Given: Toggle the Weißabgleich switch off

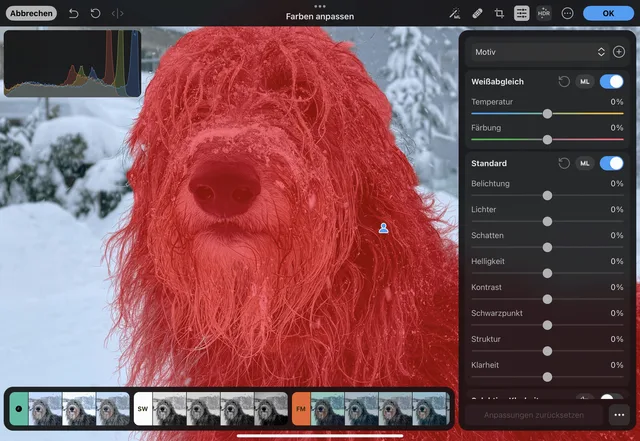Looking at the screenshot, I should point(611,81).
